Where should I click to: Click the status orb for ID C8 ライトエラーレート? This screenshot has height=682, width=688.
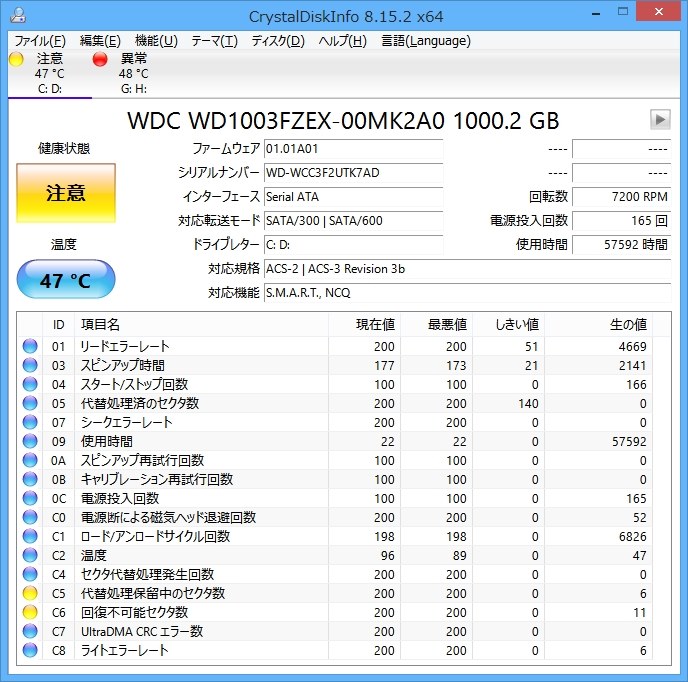(30, 650)
